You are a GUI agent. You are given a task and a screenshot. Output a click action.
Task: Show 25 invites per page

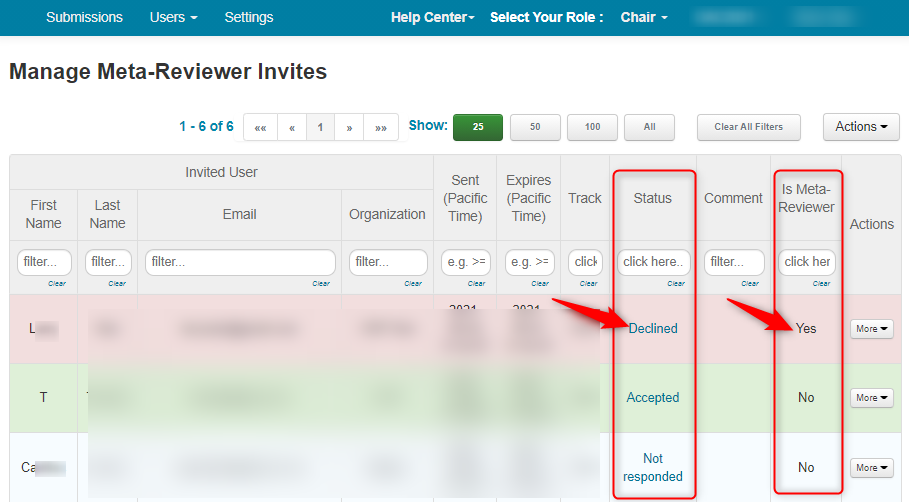click(478, 127)
